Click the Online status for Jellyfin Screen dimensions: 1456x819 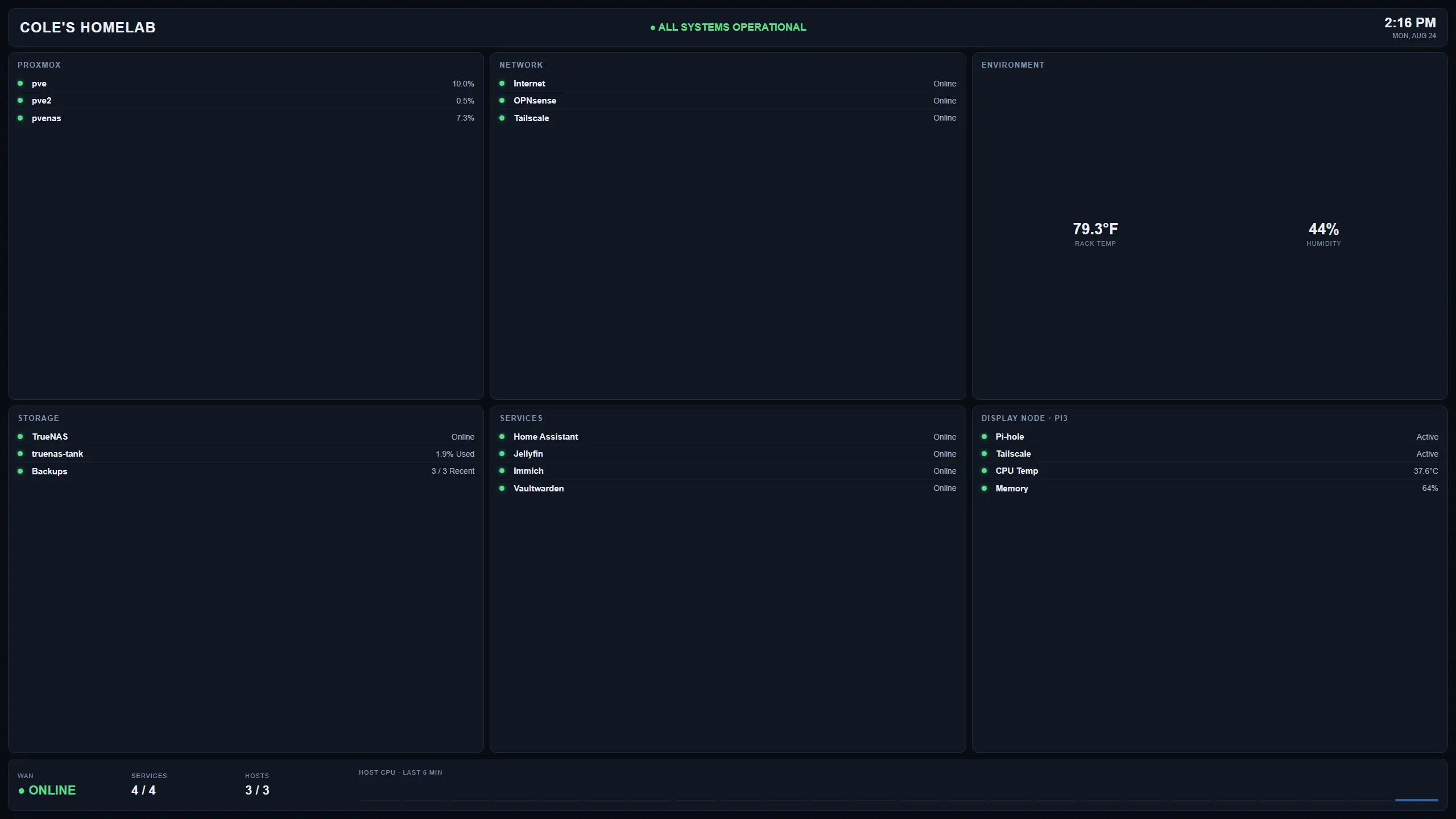(x=945, y=454)
